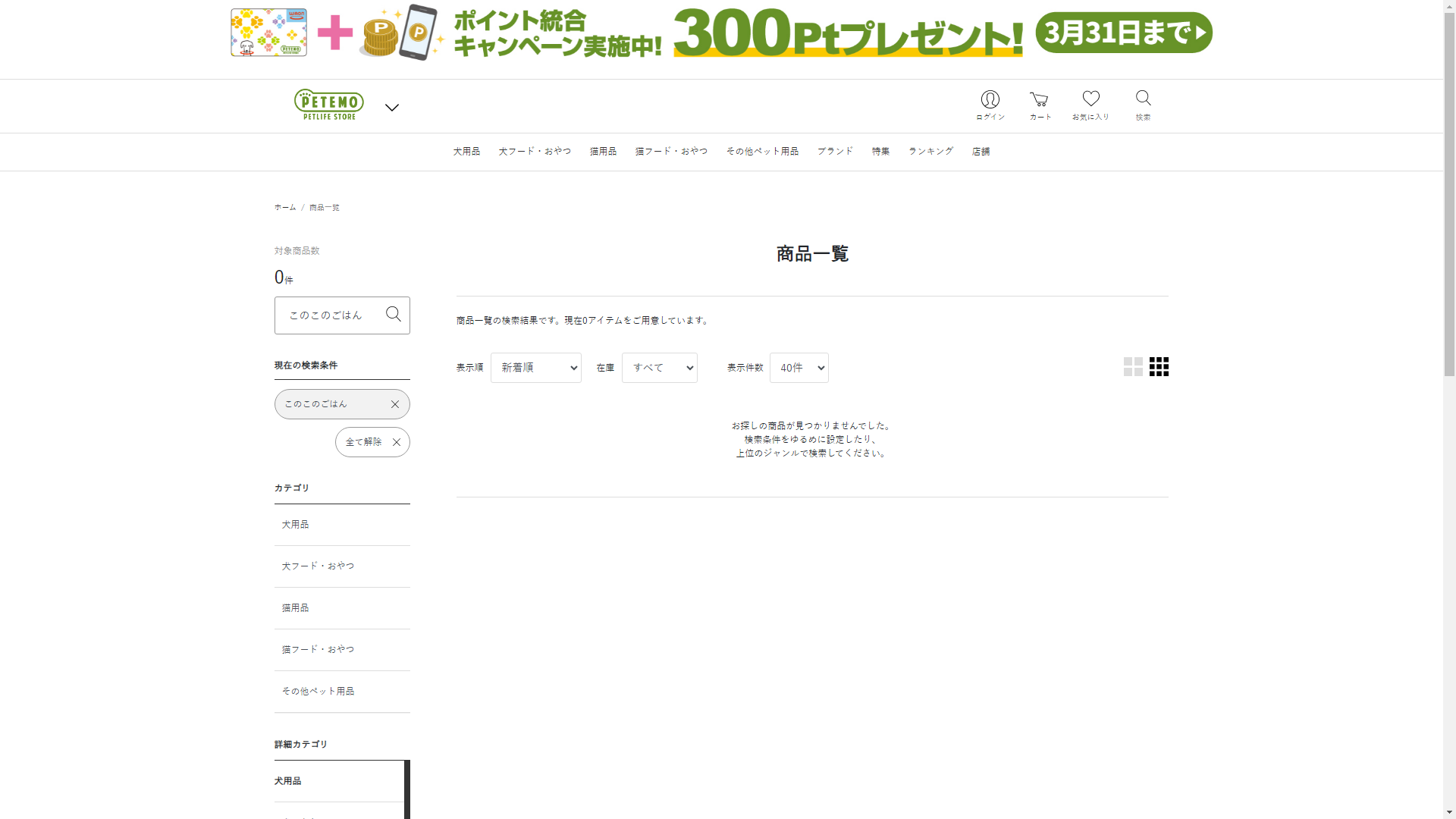Open the 表示順 sort order dropdown
Image resolution: width=1456 pixels, height=819 pixels.
pos(535,368)
